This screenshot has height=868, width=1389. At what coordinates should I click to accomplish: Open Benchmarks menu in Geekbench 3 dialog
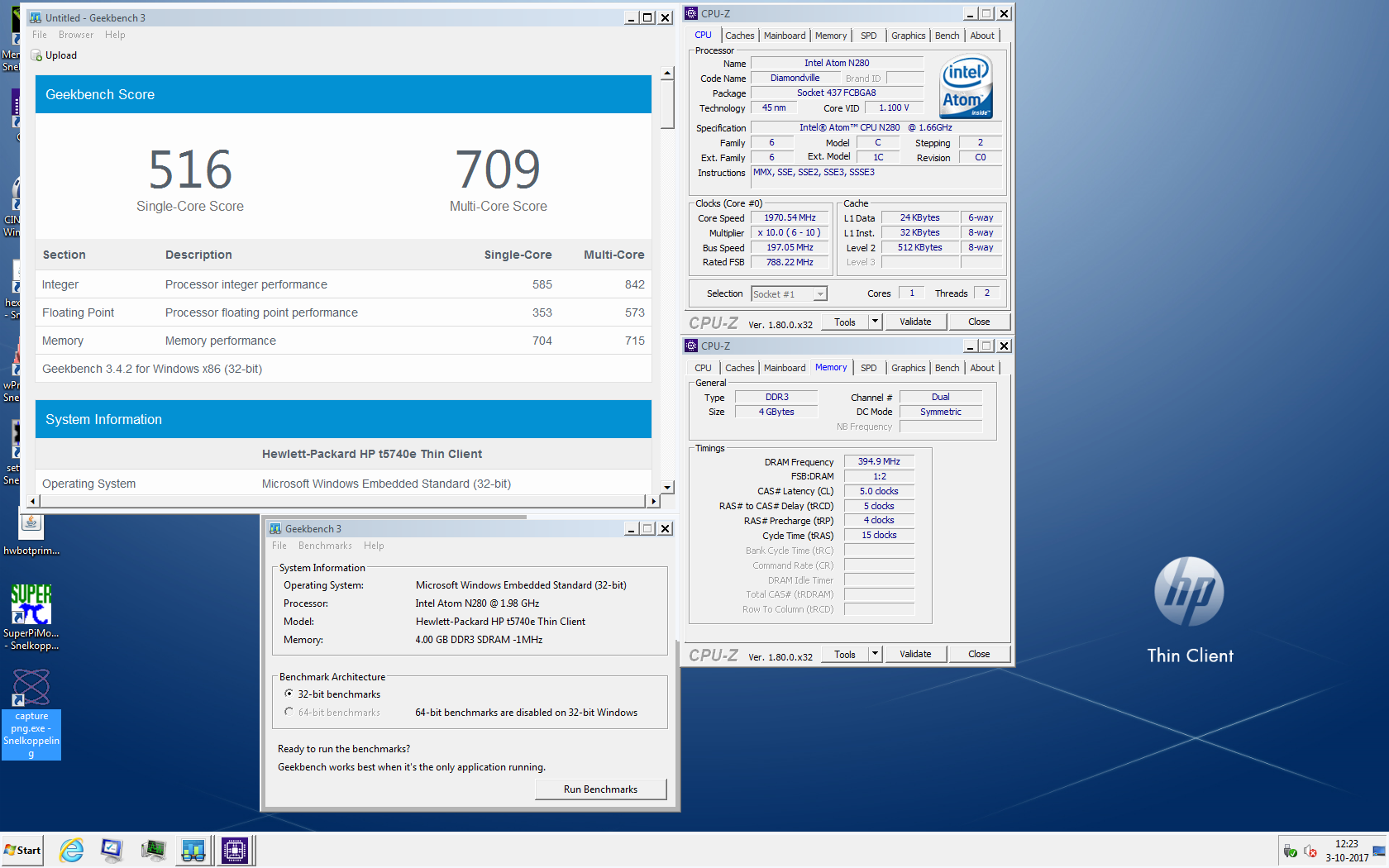pos(325,546)
